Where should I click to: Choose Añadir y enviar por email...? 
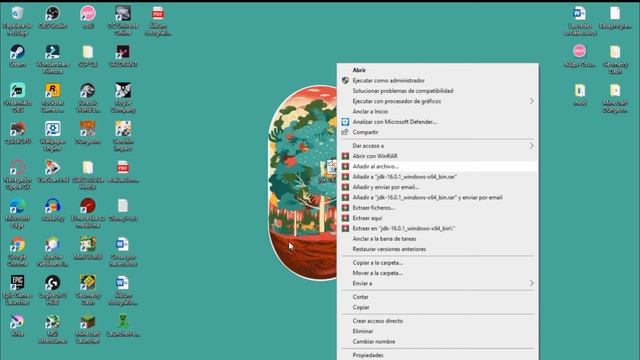[438, 187]
